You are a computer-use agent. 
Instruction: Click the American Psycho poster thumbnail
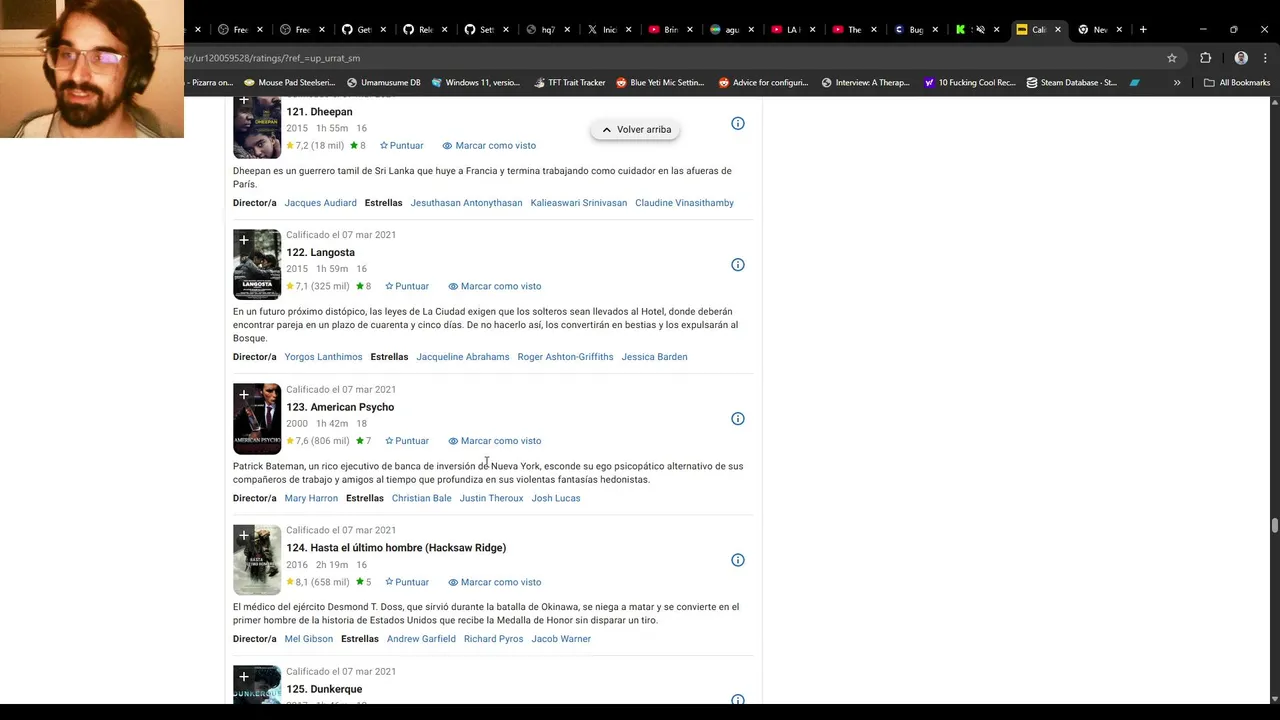coord(257,420)
